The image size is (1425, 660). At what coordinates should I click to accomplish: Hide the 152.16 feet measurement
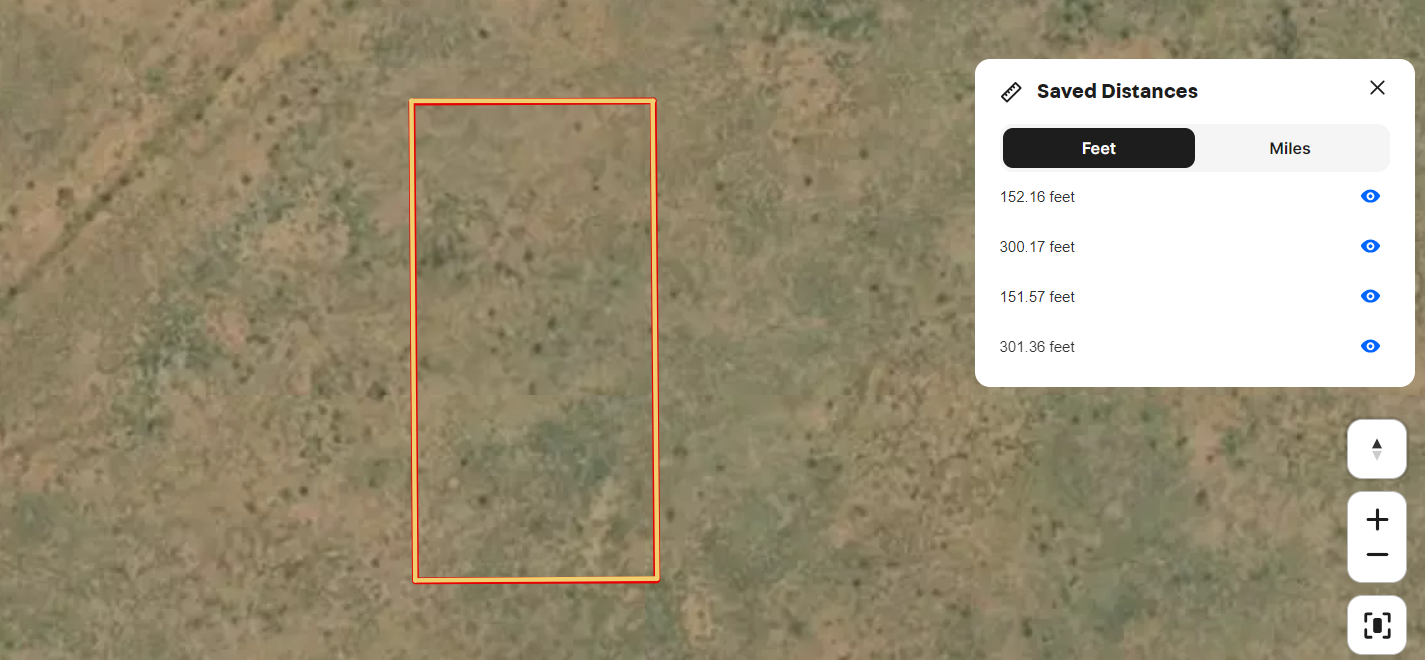pos(1370,197)
